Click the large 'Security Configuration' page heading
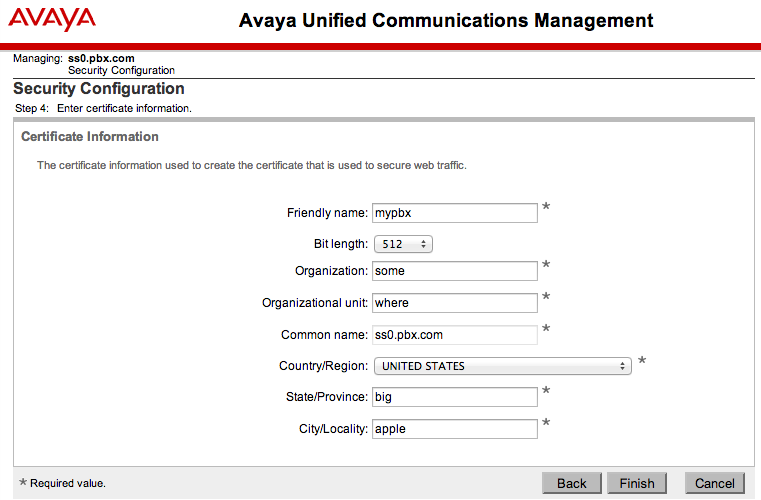Viewport: 761px width, 500px height. [99, 89]
